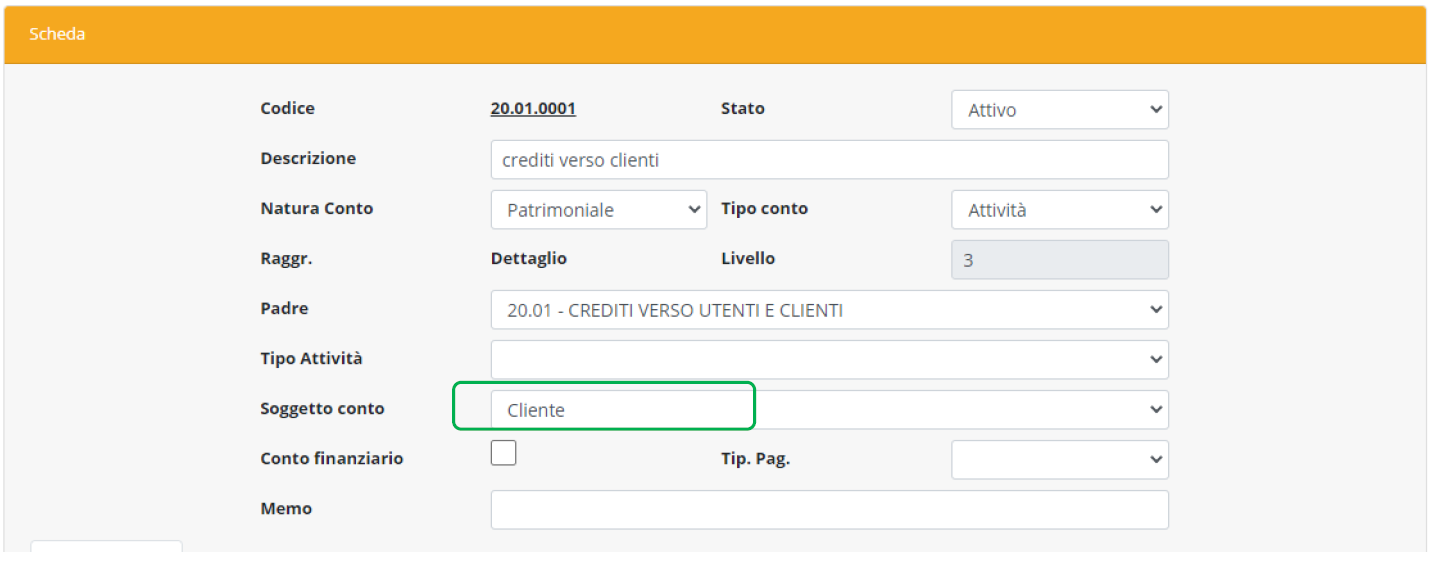Expand the Tip. Pag. dropdown
Image resolution: width=1437 pixels, height=565 pixels.
(1059, 460)
